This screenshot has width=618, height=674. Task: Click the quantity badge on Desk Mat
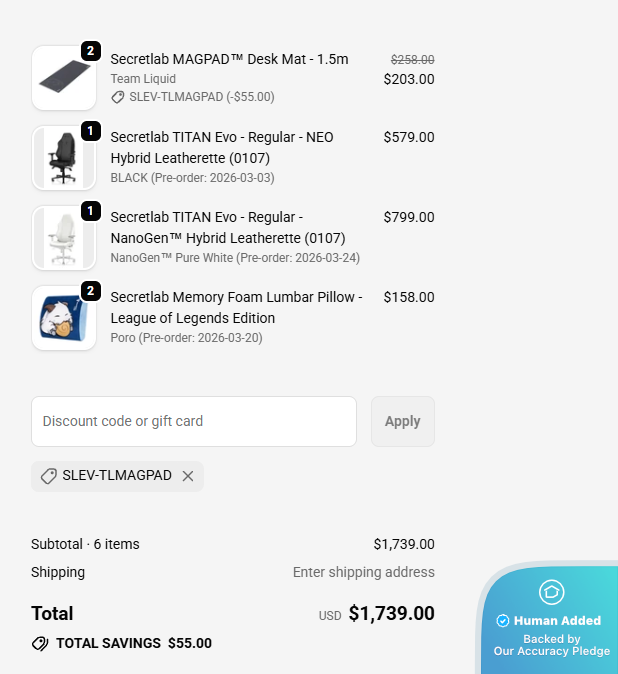(91, 50)
